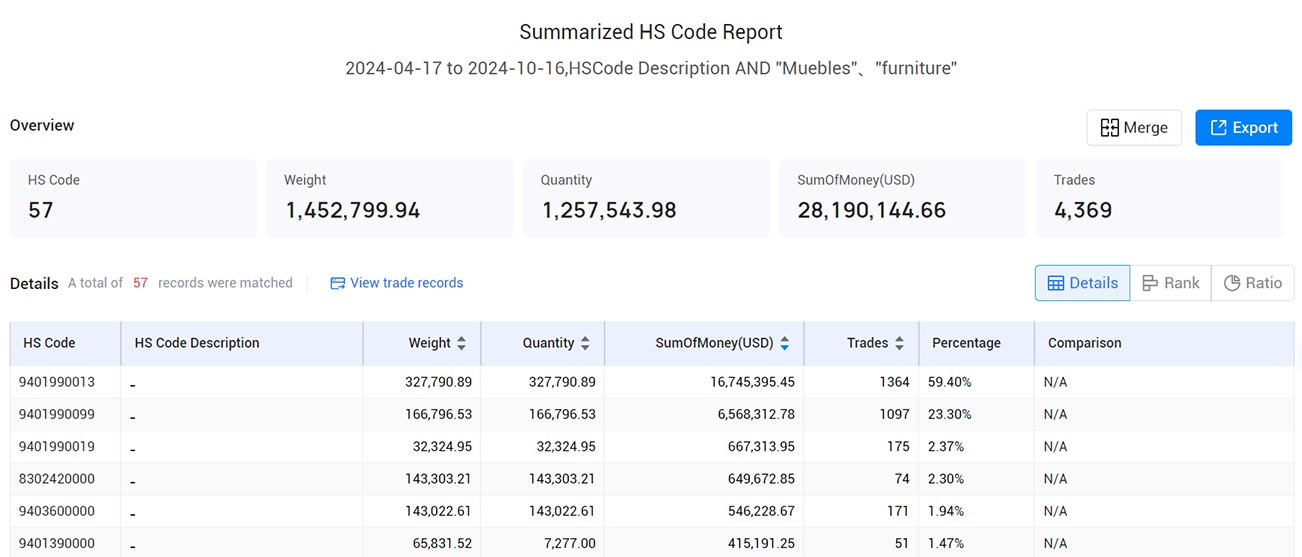1302x557 pixels.
Task: Click the HS Code column header
Action: click(65, 343)
